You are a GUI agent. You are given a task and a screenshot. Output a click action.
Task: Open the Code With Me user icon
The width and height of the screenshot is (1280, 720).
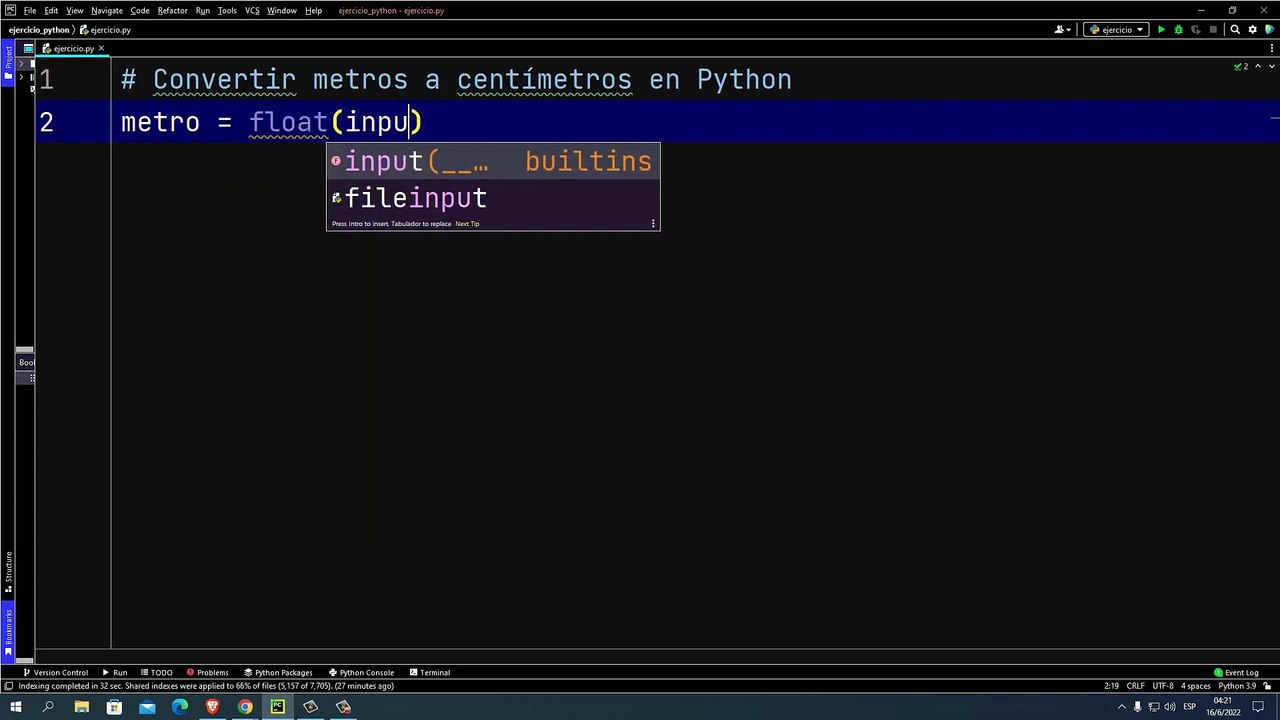click(1062, 30)
